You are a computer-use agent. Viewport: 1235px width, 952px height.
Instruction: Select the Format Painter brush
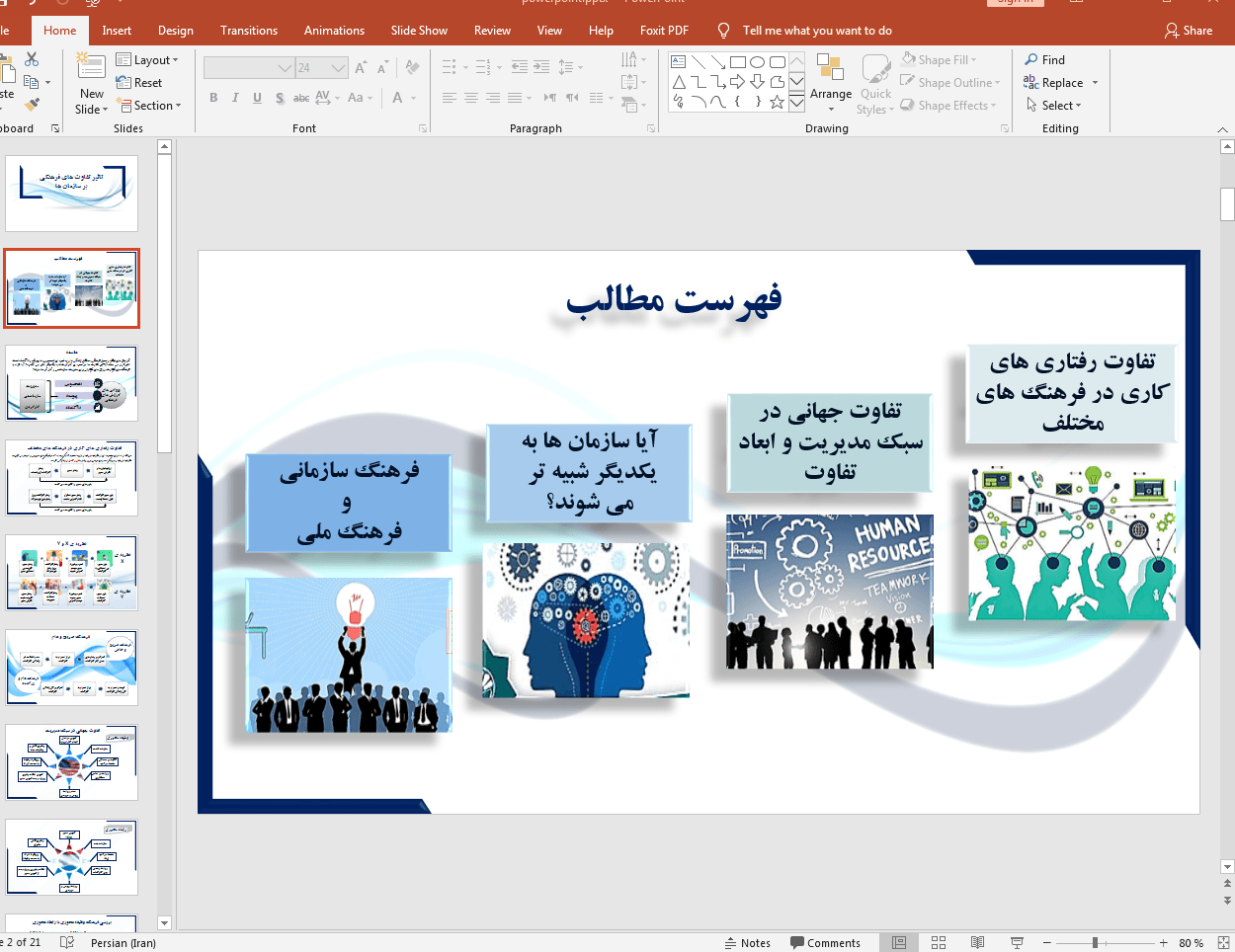tap(32, 105)
